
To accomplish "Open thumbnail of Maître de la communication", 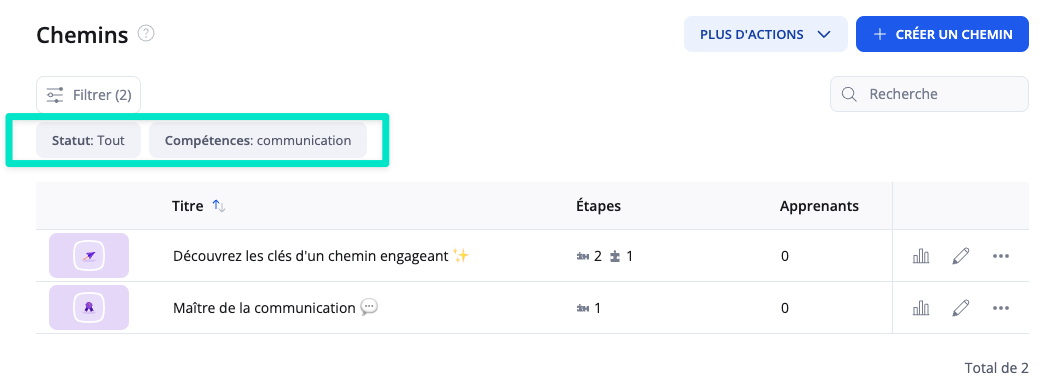I will pos(89,308).
